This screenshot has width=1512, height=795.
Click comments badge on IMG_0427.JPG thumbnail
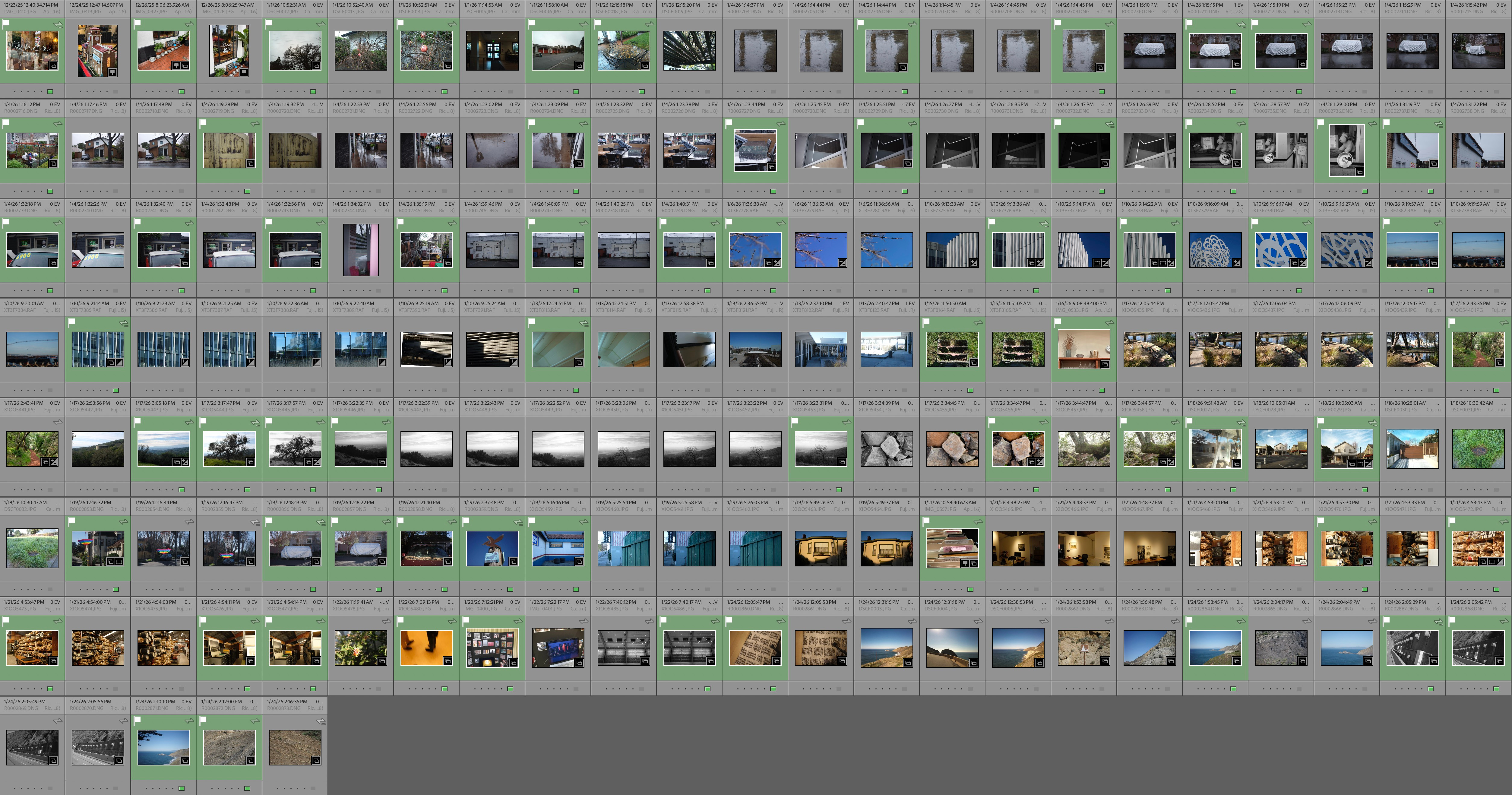click(176, 66)
